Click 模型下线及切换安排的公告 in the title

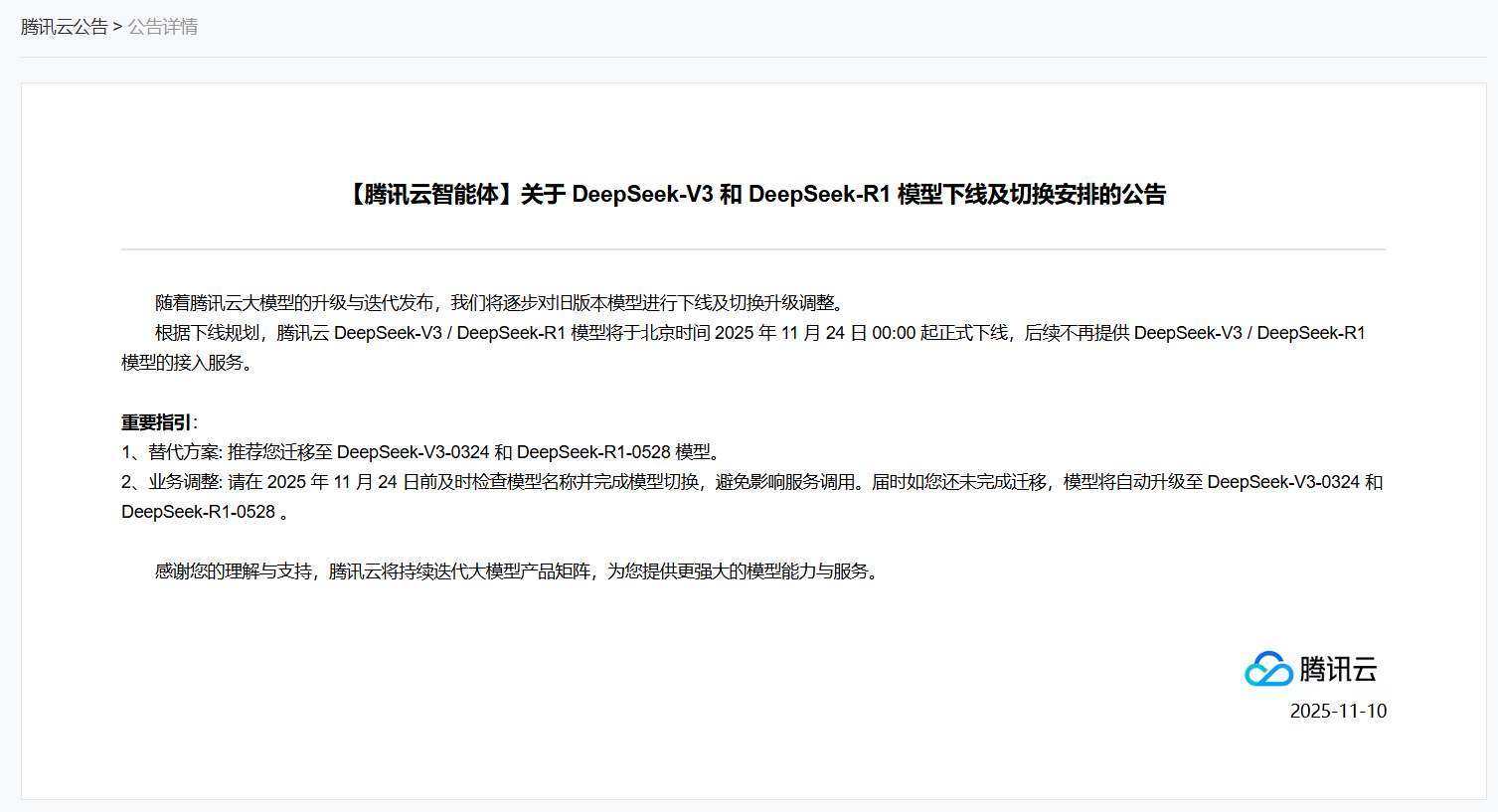pyautogui.click(x=1031, y=194)
